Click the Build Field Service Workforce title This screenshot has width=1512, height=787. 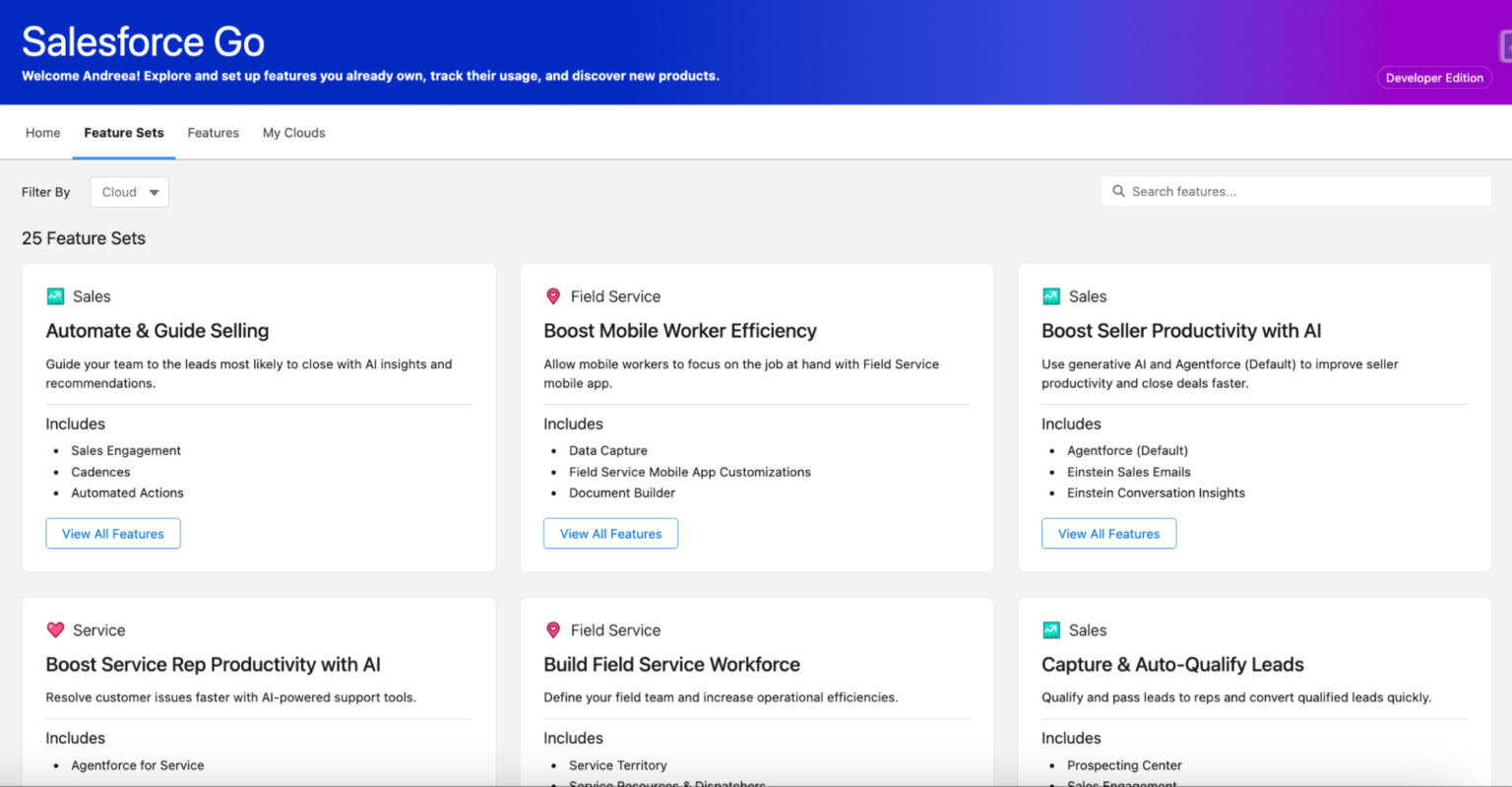[672, 665]
